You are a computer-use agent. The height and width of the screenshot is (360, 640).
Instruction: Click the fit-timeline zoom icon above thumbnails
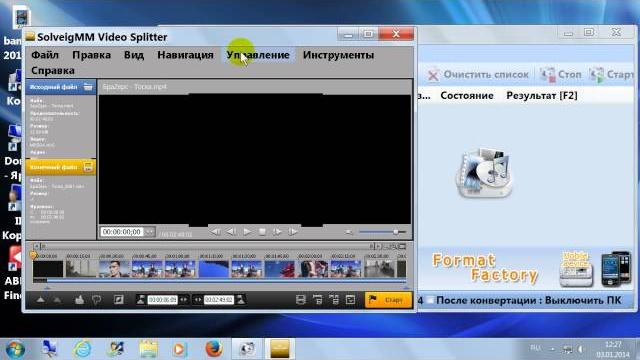[x=402, y=246]
